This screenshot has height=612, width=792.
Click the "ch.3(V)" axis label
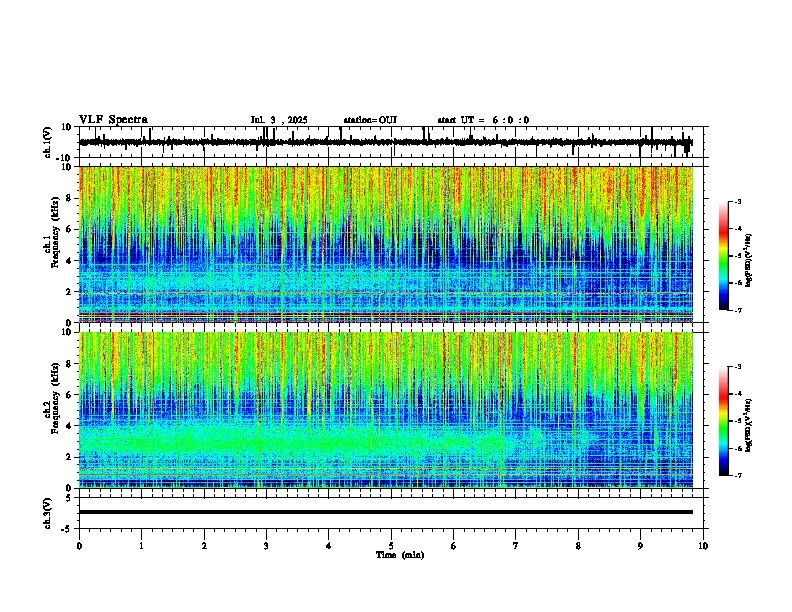point(48,514)
